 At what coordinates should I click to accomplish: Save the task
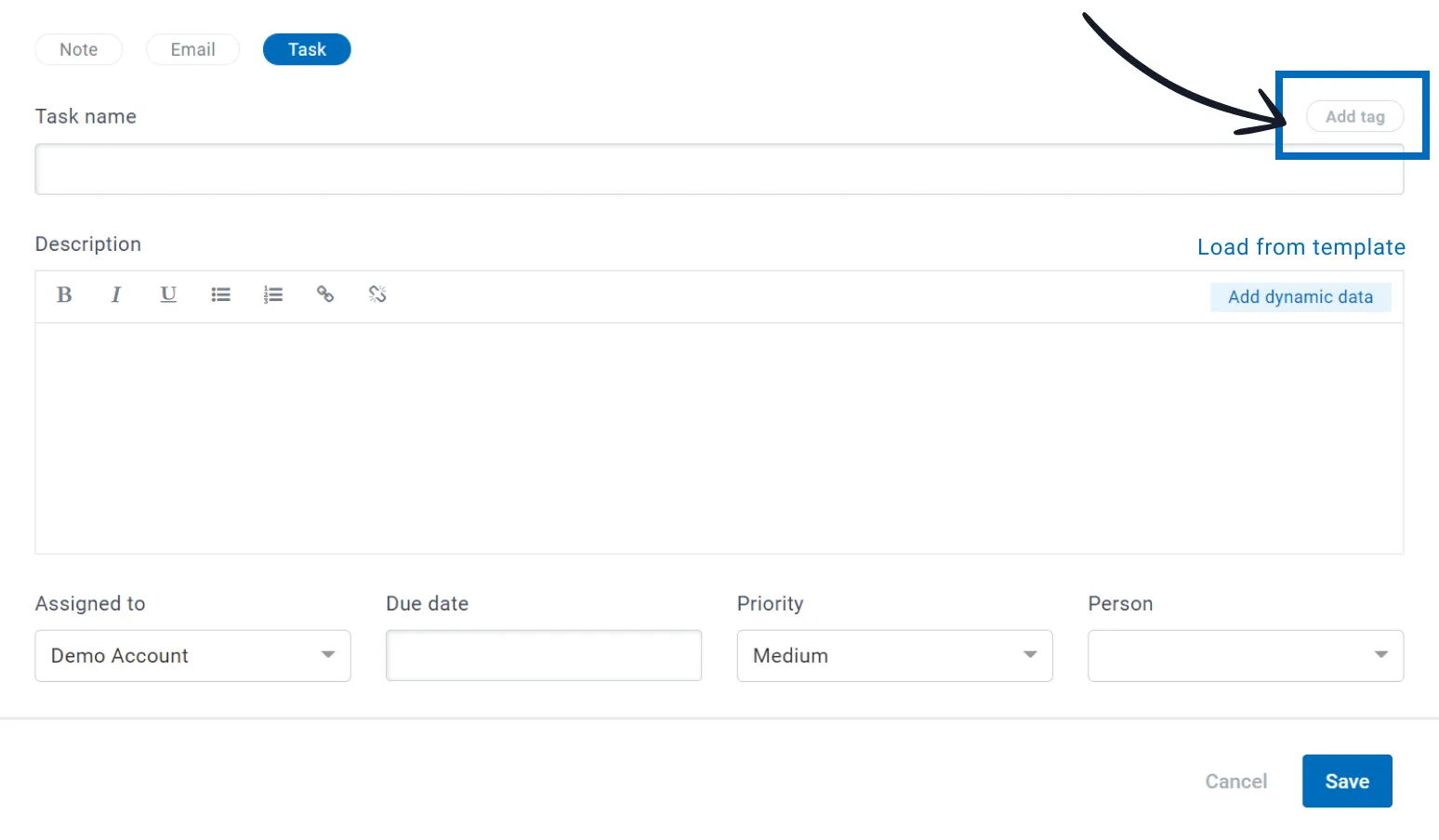click(1347, 781)
